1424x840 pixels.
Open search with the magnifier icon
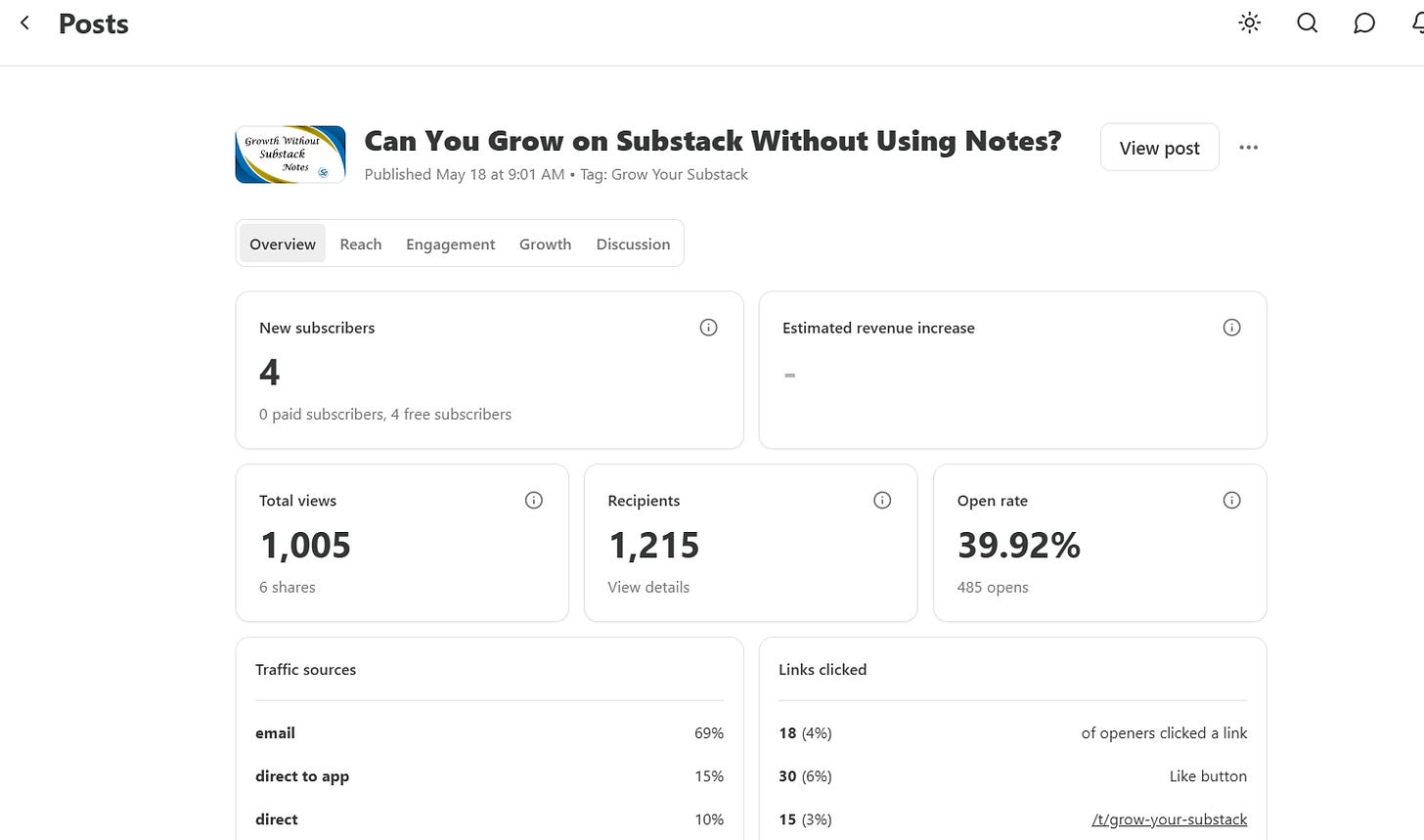1307,22
